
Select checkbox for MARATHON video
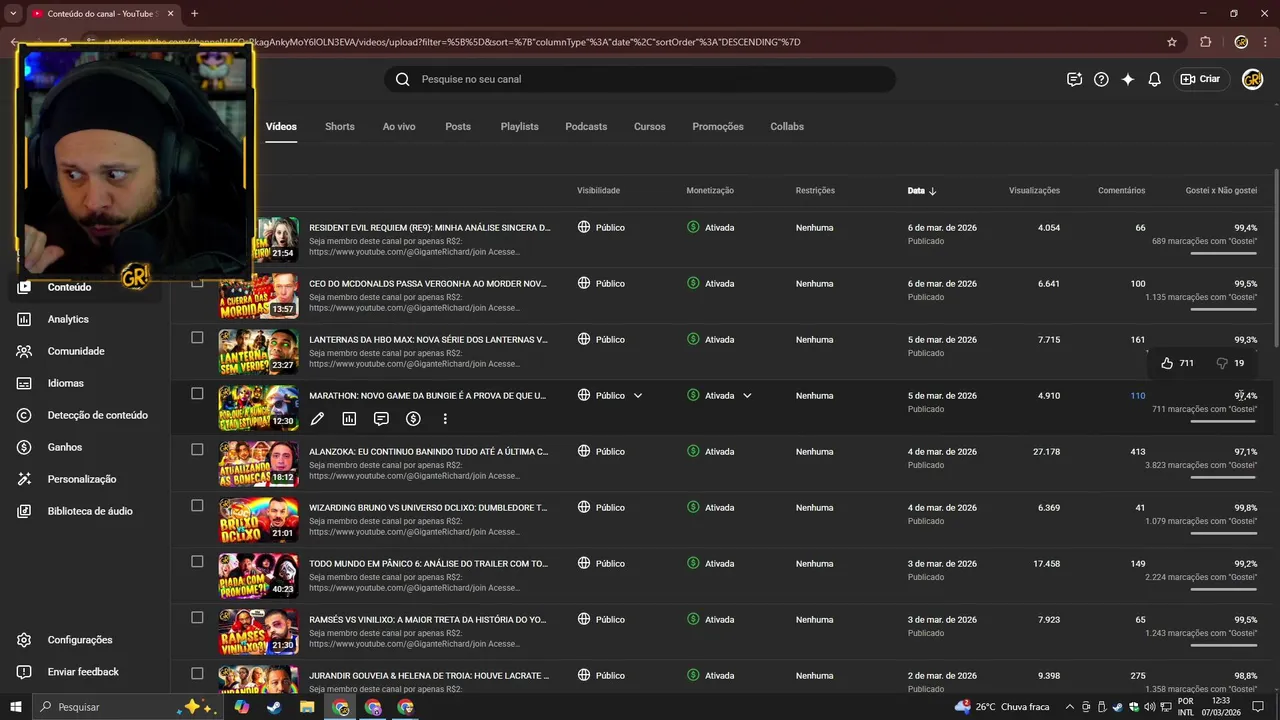pos(197,394)
